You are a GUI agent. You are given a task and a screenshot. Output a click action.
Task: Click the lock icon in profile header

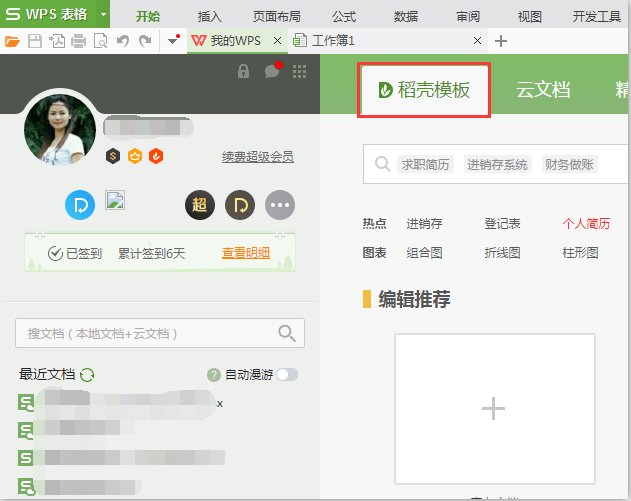click(243, 72)
